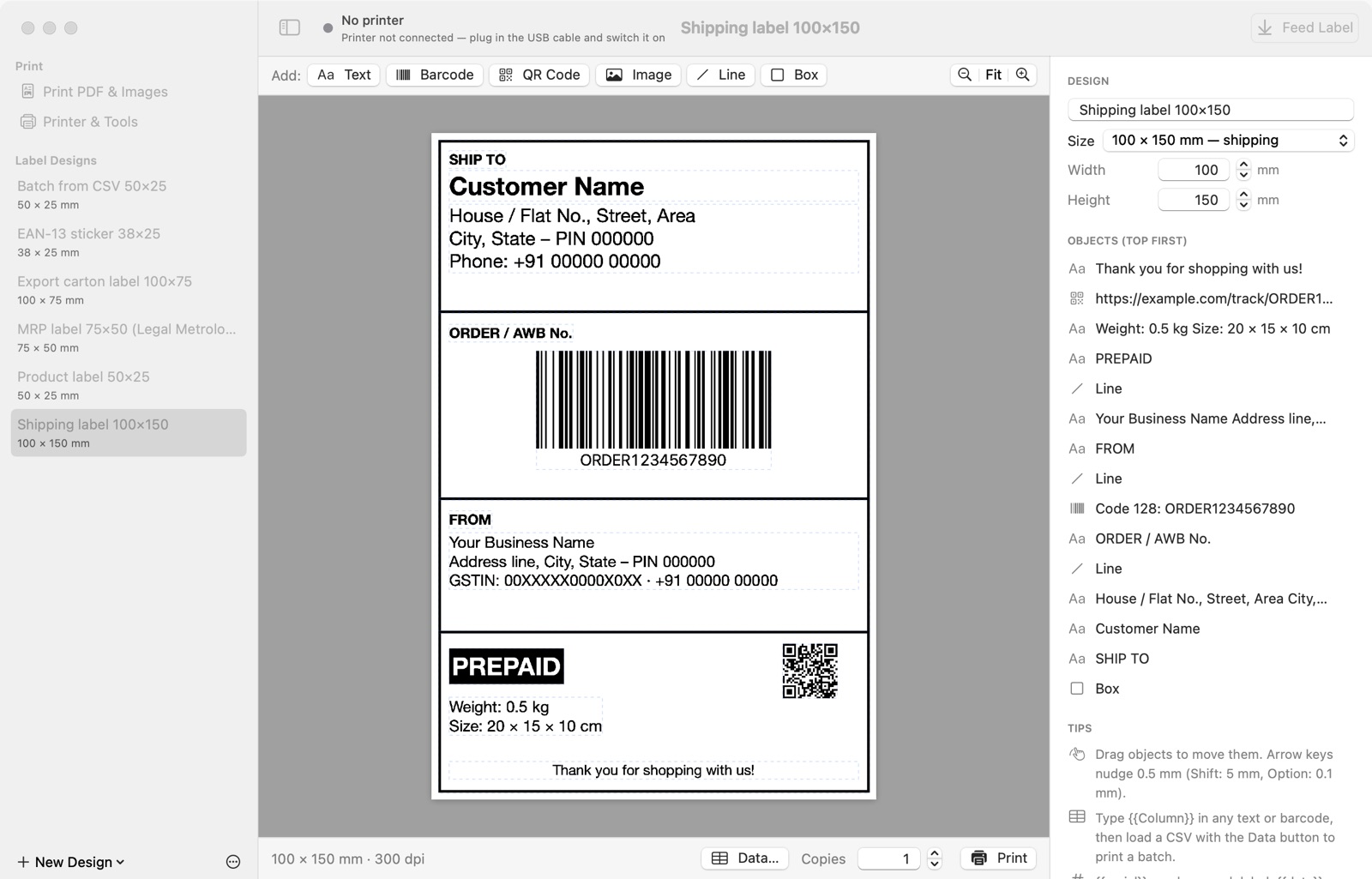Select the PREPAID object in the list
Screen dimensions: 1372x879
click(x=1210, y=358)
